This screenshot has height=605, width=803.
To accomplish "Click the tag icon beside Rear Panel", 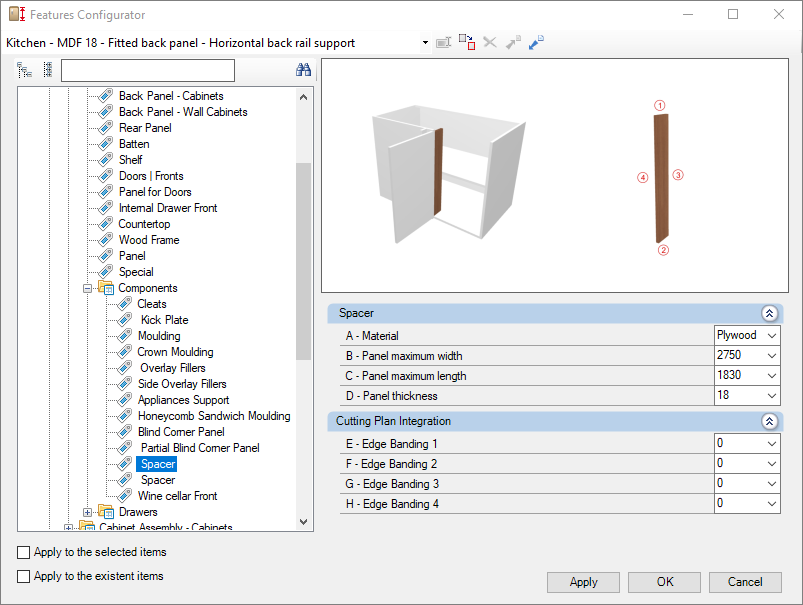I will click(105, 128).
